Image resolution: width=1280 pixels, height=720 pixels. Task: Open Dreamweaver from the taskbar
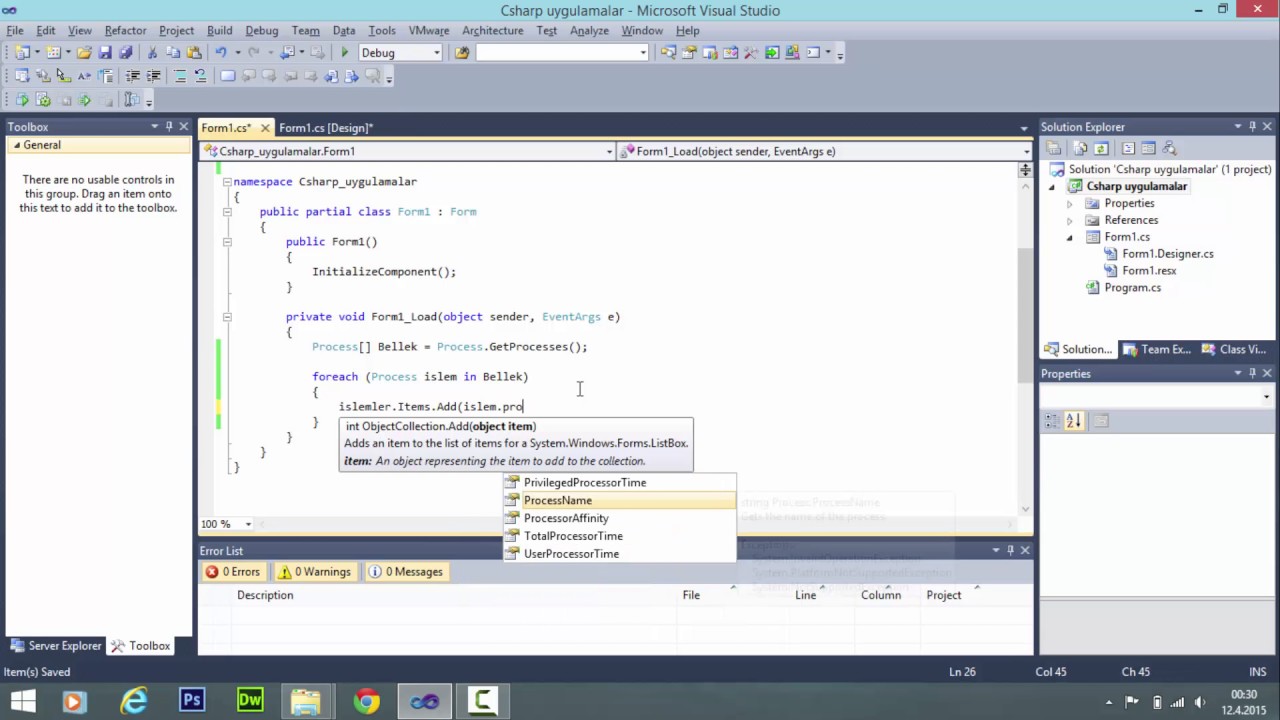click(249, 701)
